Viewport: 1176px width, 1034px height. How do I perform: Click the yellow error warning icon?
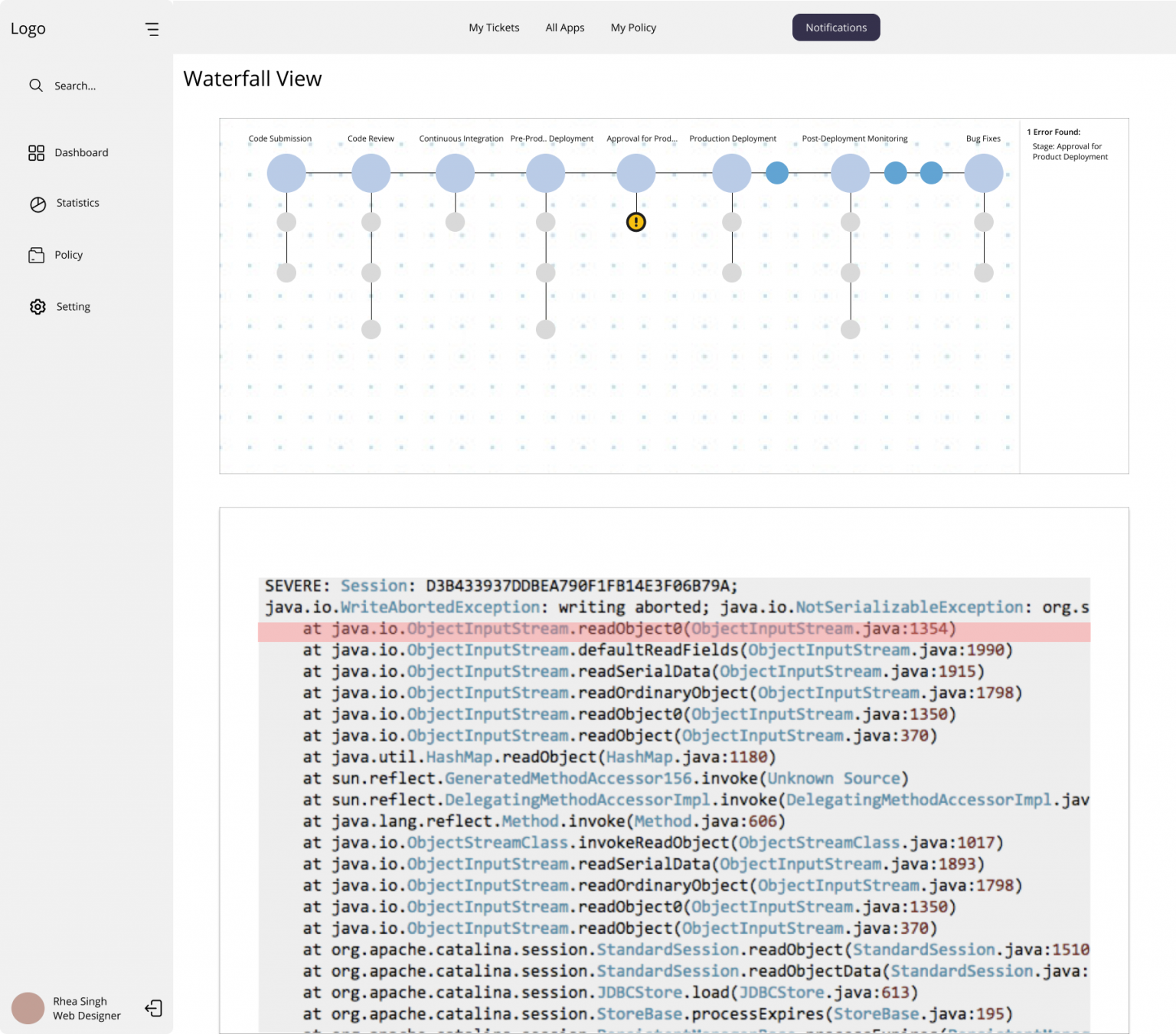point(635,222)
